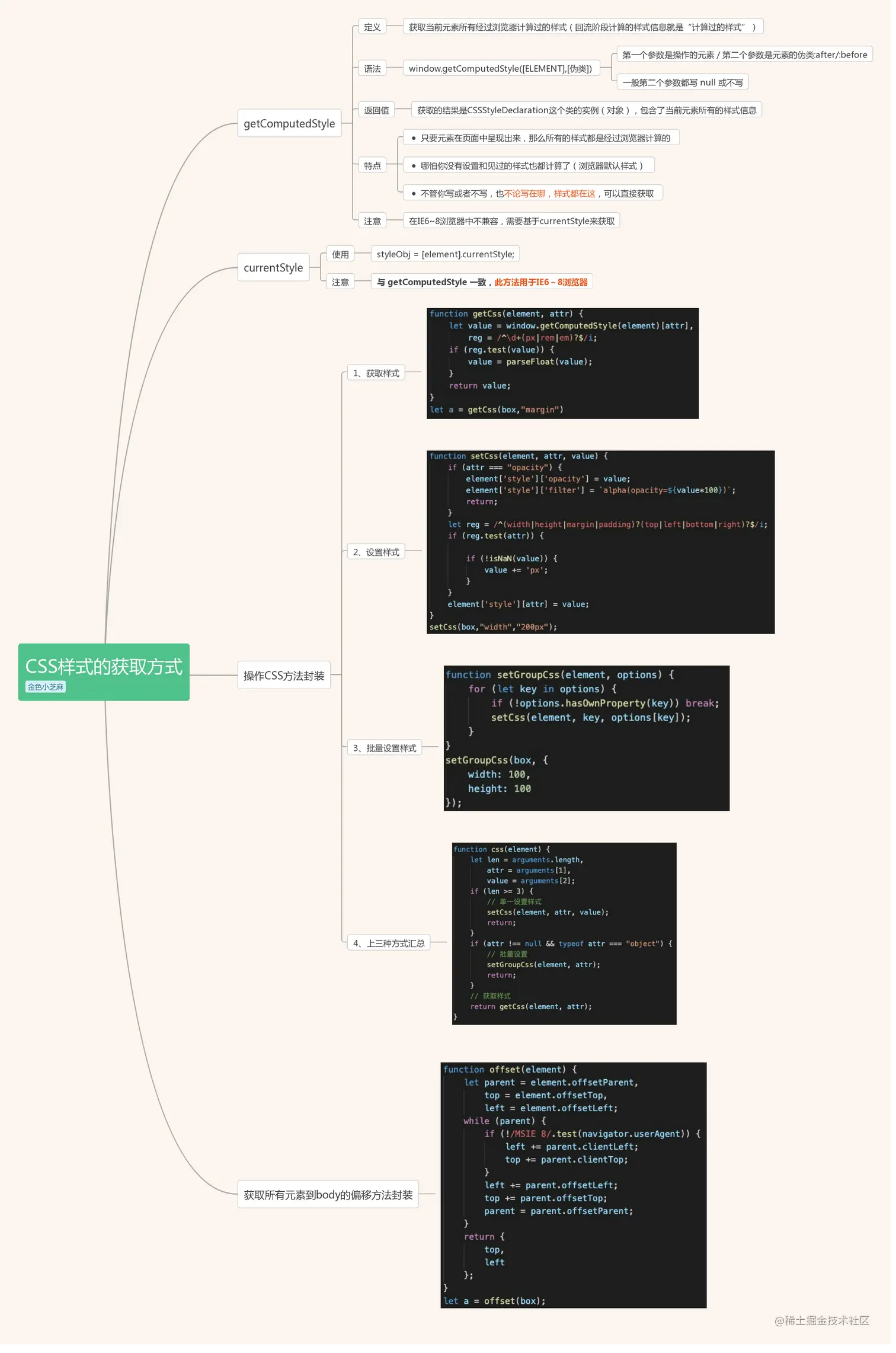Select the IE6~8 incompatibility note node
The height and width of the screenshot is (1353, 896).
(514, 222)
